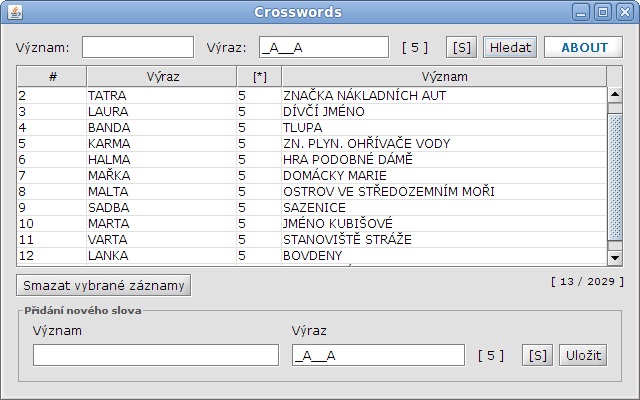Click the bottom [S] button beside Uložit
Screen dimensions: 640x400
[x=537, y=355]
